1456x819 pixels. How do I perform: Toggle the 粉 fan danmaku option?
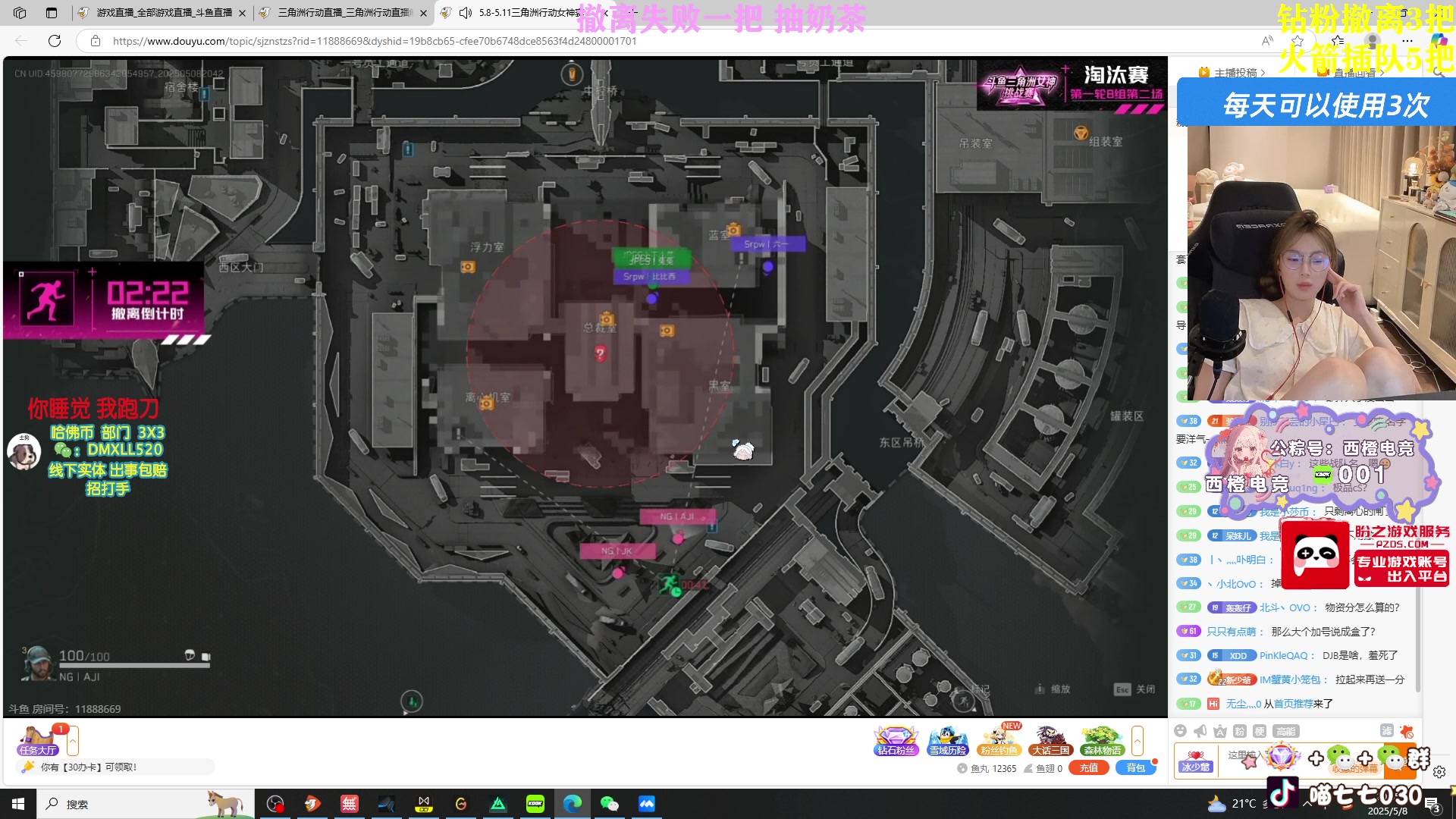(x=1240, y=731)
